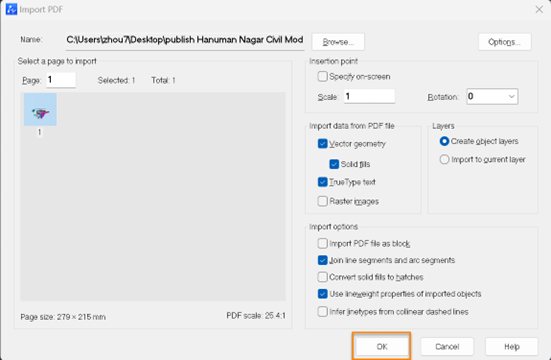Click the Page number input field
Viewport: 551px width, 360px height.
click(61, 80)
